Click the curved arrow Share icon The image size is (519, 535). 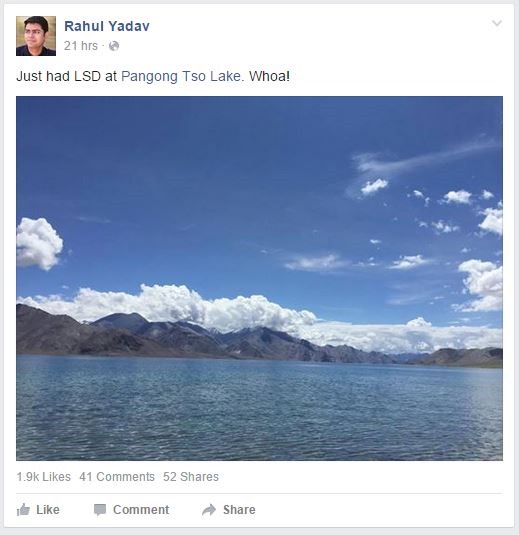coord(209,510)
